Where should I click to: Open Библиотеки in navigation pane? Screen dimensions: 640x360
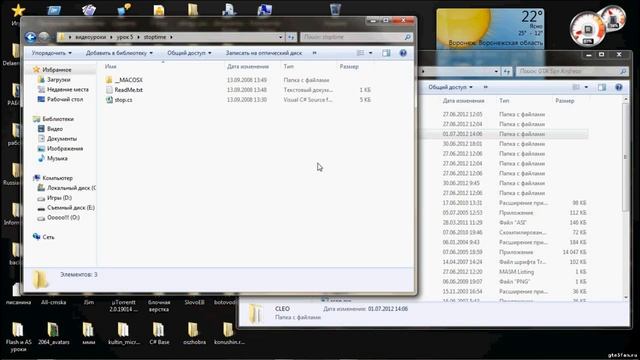pyautogui.click(x=58, y=119)
